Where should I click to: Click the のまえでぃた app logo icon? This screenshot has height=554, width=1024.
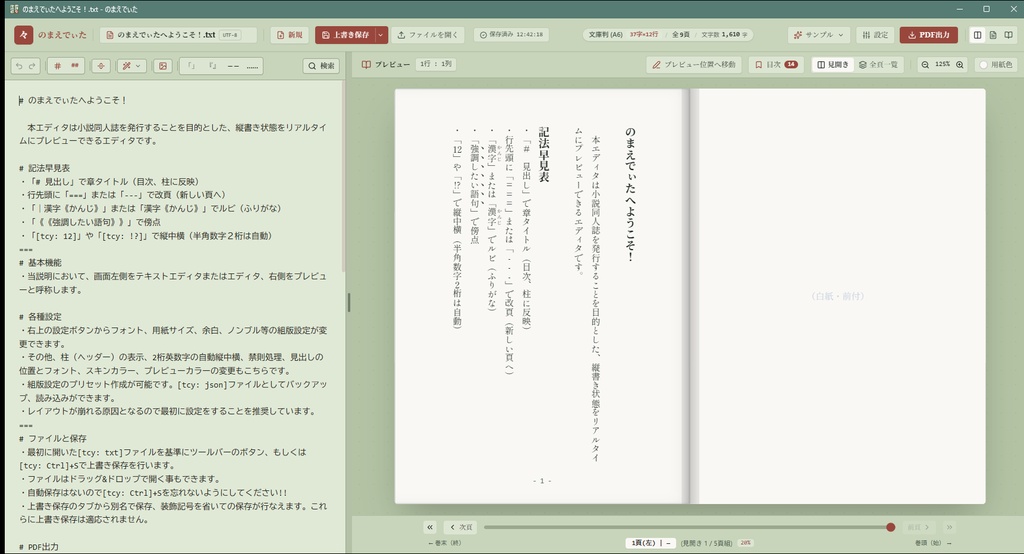pyautogui.click(x=24, y=35)
